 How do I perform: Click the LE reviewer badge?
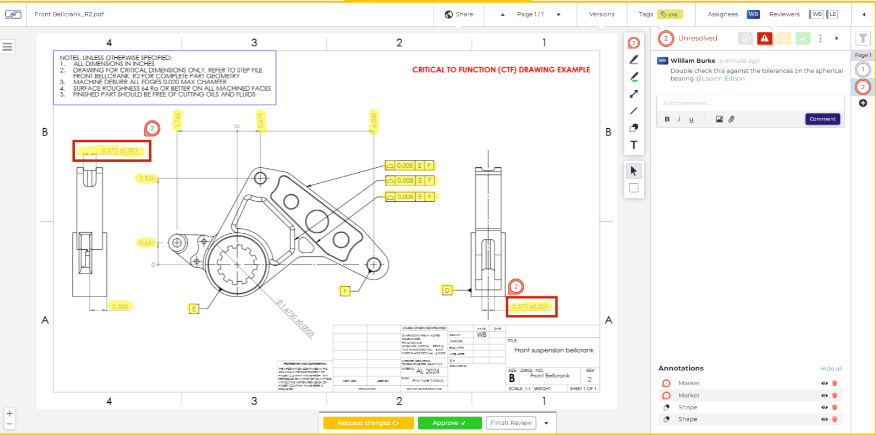833,15
